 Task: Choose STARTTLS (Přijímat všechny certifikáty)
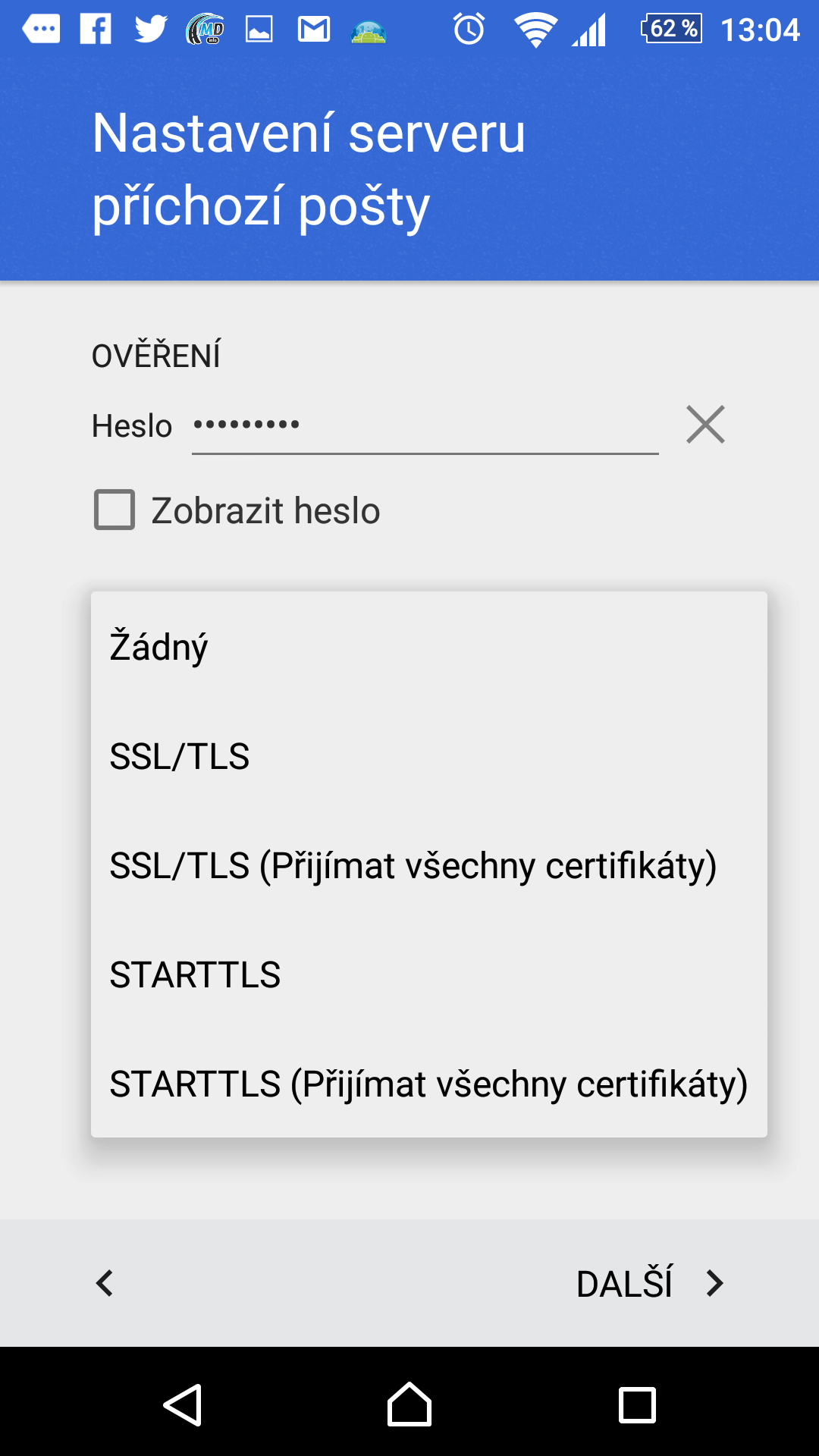click(428, 1084)
